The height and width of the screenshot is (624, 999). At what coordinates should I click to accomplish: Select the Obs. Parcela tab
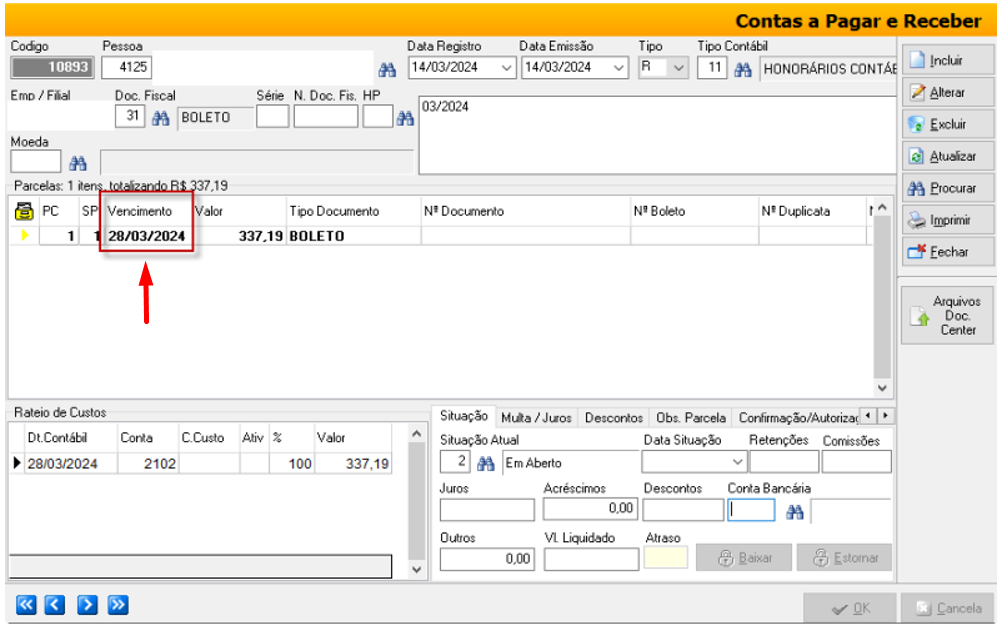[x=690, y=417]
